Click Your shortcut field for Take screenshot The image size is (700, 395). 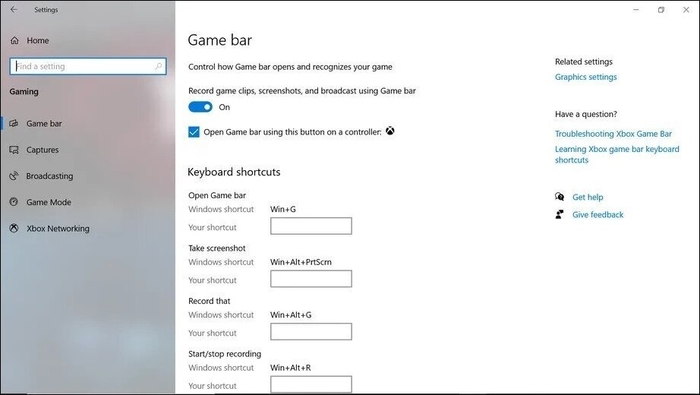click(x=311, y=279)
